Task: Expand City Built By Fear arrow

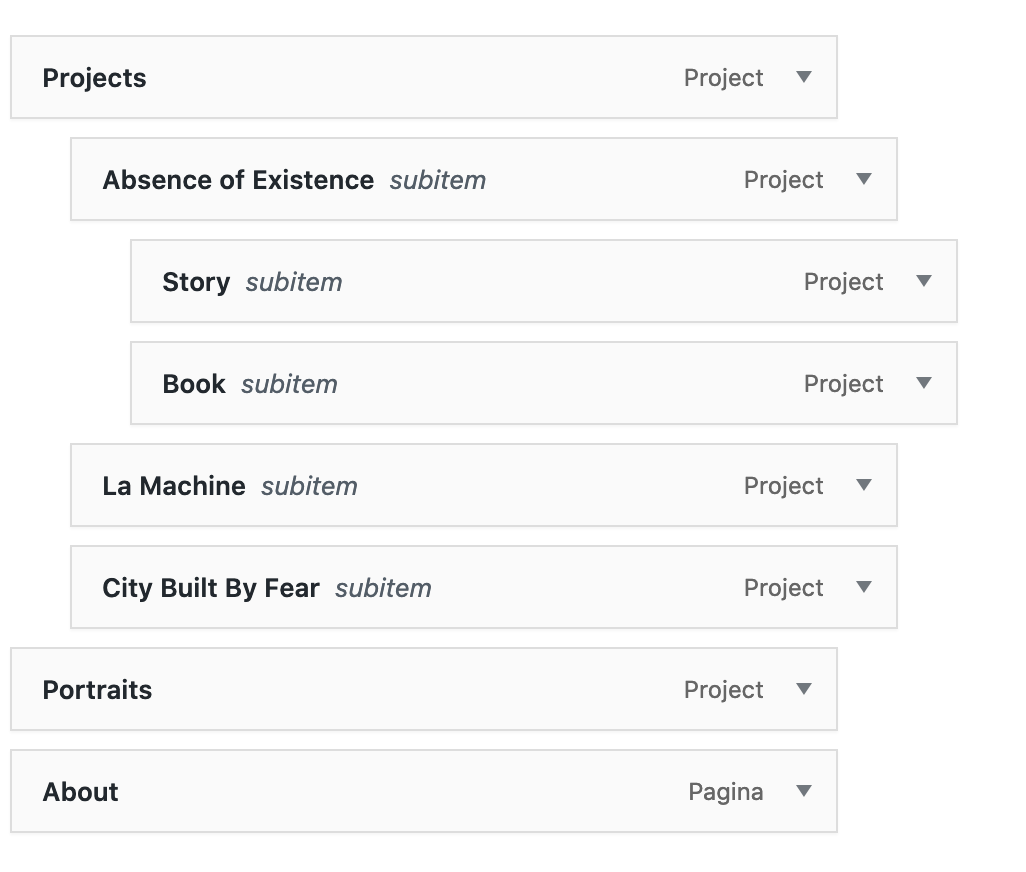Action: click(x=864, y=588)
